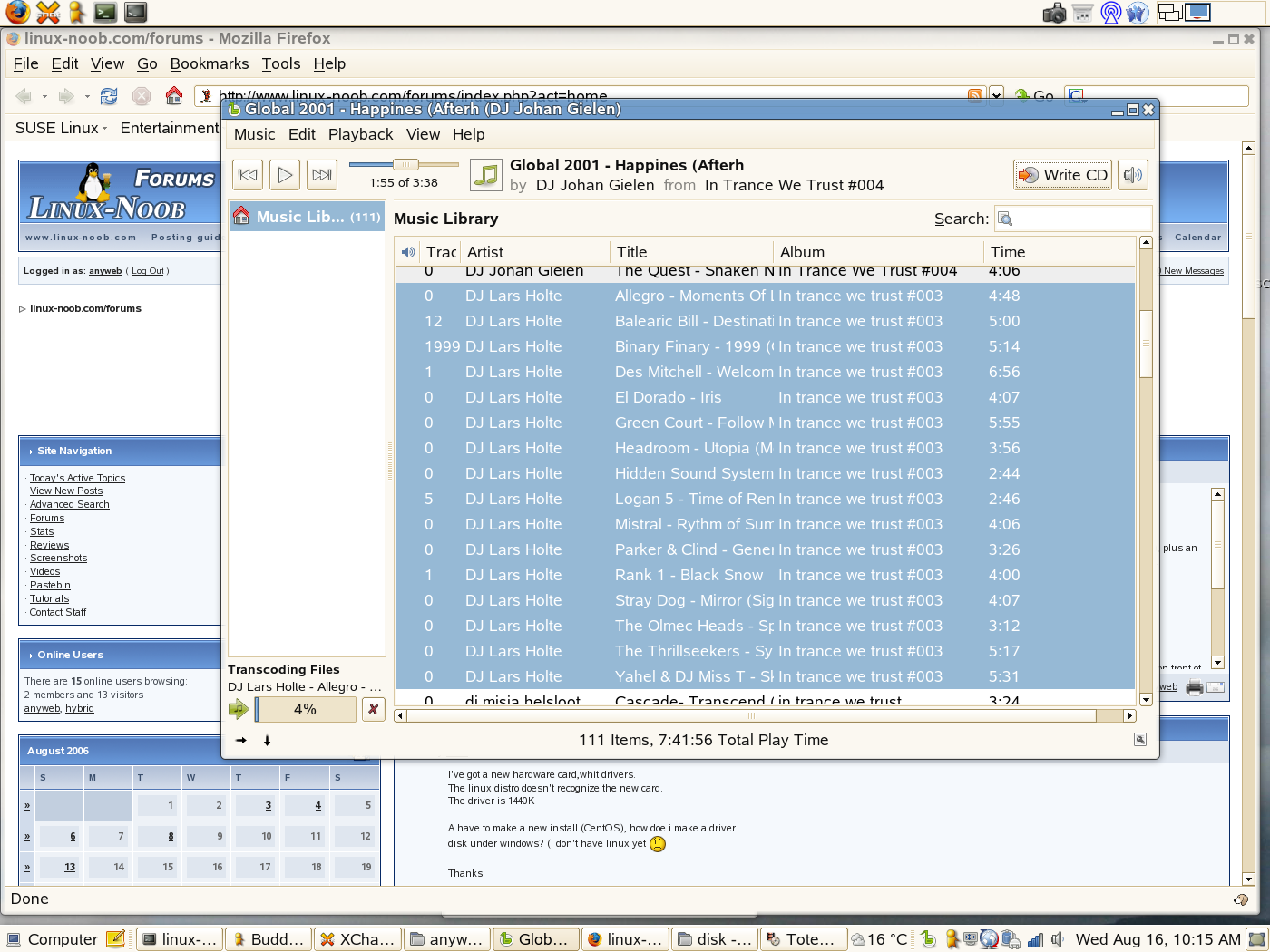Open Banshee Edit menu
Image resolution: width=1270 pixels, height=952 pixels.
click(301, 134)
